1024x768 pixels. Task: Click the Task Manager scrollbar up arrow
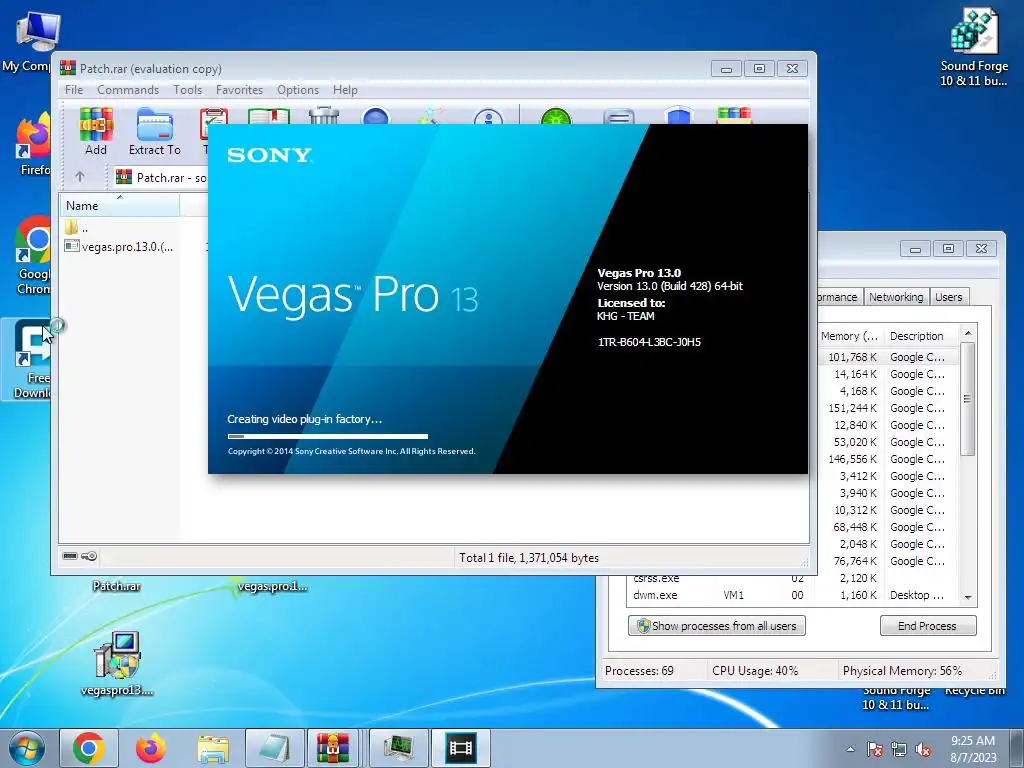[968, 333]
